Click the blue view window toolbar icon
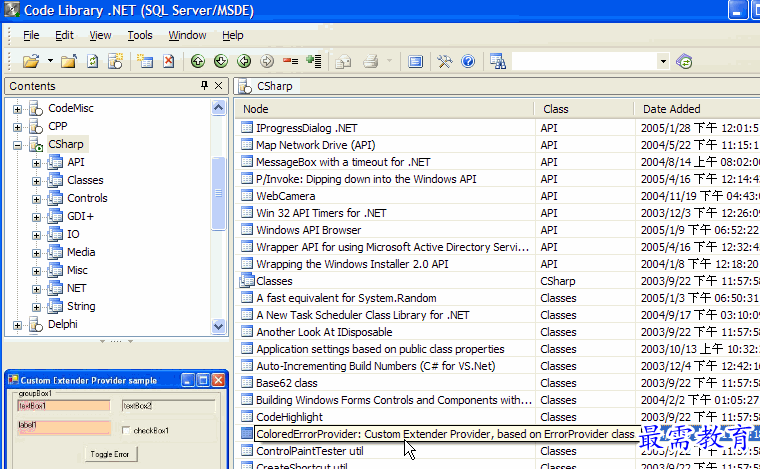The width and height of the screenshot is (760, 469). [x=415, y=62]
